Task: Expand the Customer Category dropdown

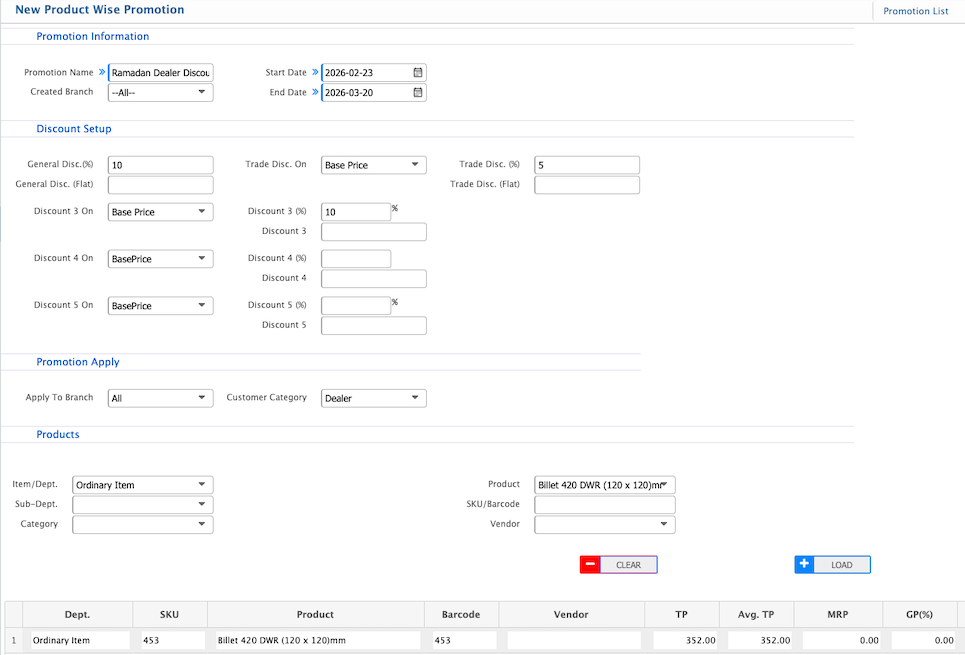Action: (373, 398)
